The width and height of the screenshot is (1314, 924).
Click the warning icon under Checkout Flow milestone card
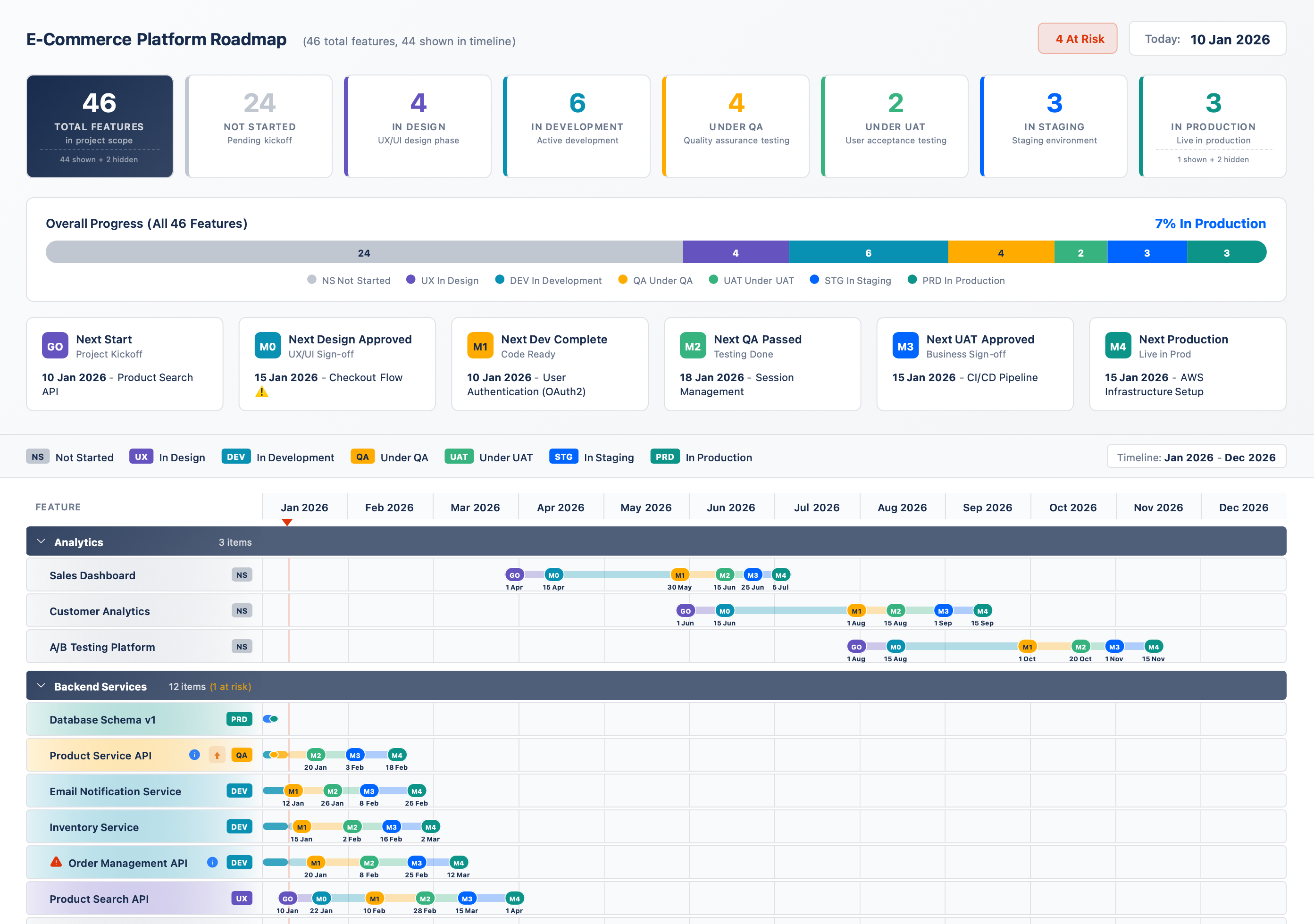click(x=261, y=393)
